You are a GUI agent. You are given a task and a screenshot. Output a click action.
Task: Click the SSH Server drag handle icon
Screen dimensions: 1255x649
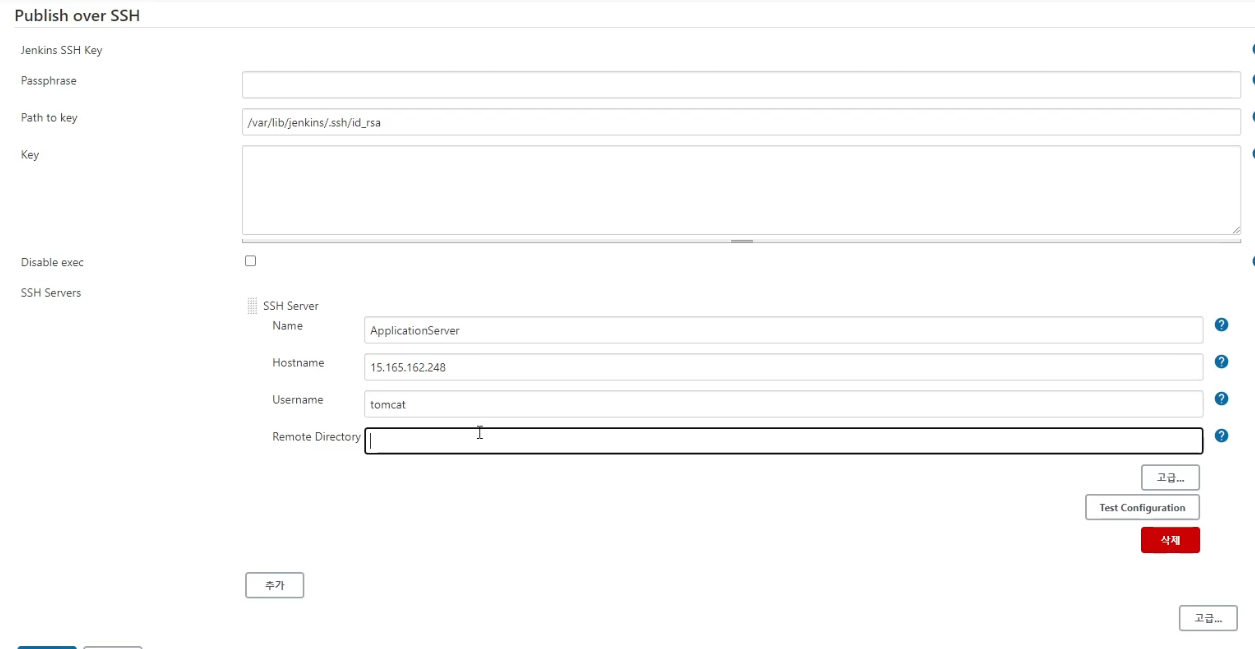pyautogui.click(x=252, y=306)
